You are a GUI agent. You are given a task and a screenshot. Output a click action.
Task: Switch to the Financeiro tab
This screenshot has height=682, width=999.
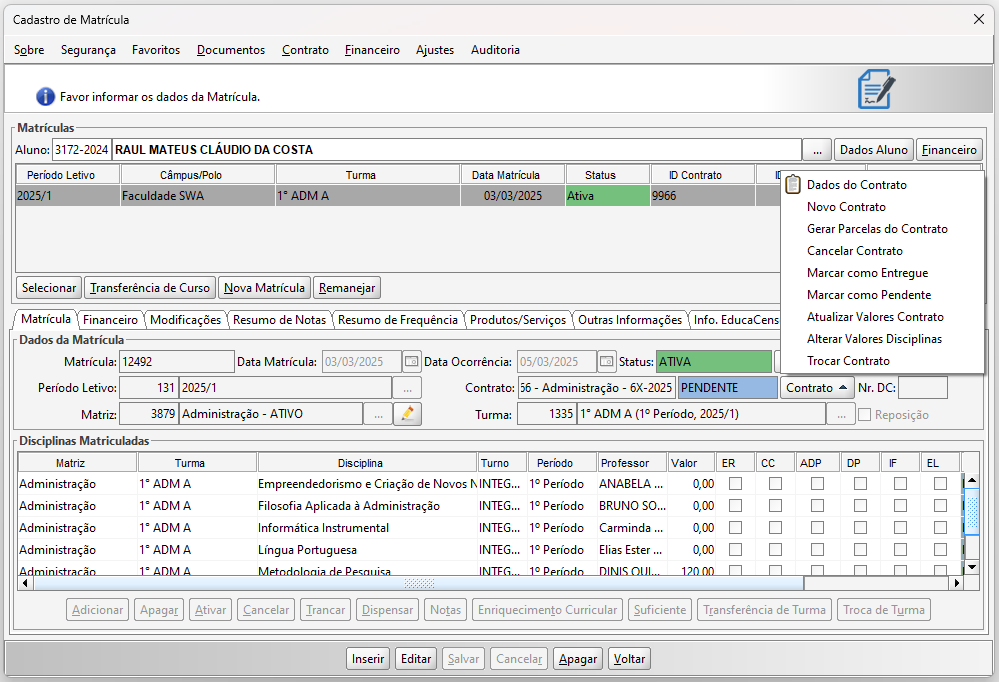pos(110,320)
